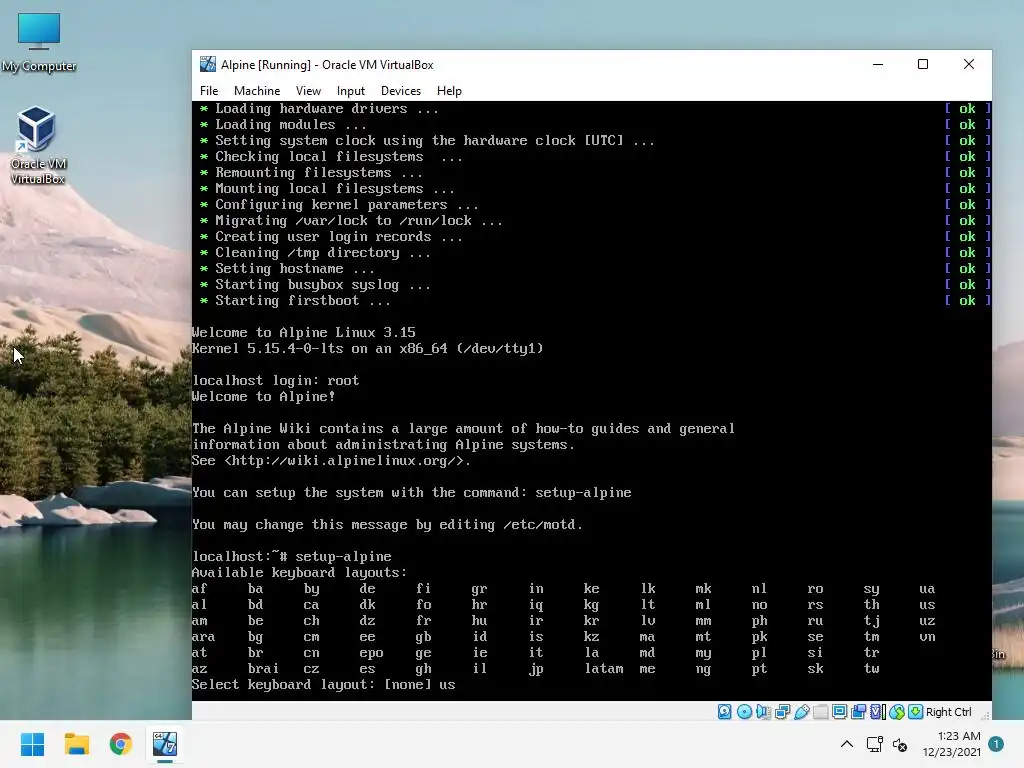
Task: Click the keyboard capture green arrow icon
Action: 916,712
